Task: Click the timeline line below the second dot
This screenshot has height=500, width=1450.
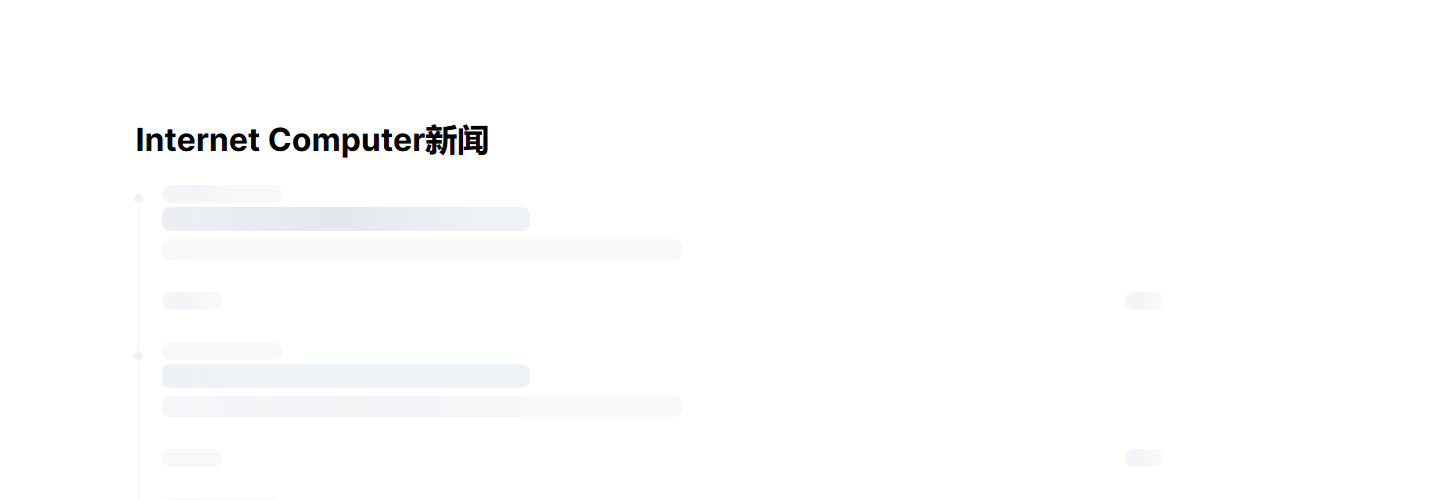Action: tap(138, 430)
